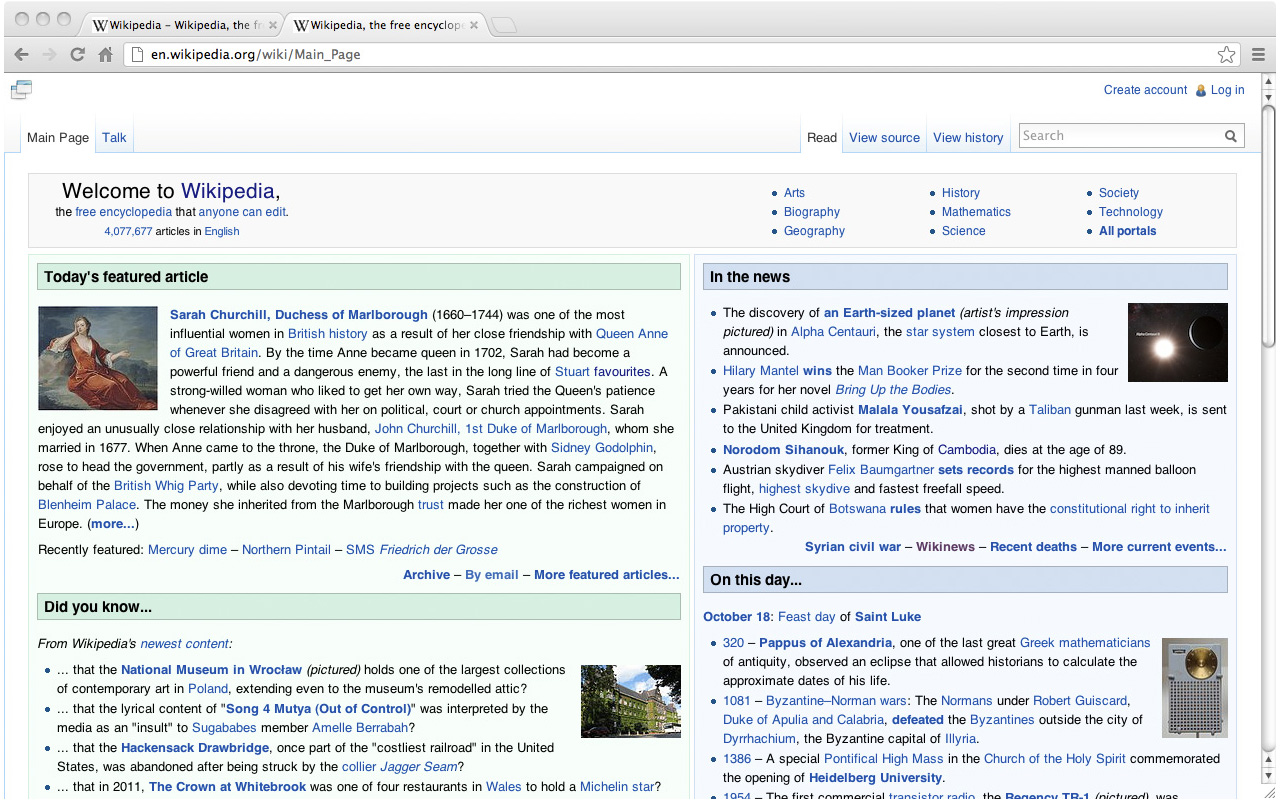Click the browser forward arrow
The width and height of the screenshot is (1280, 800).
(x=49, y=55)
